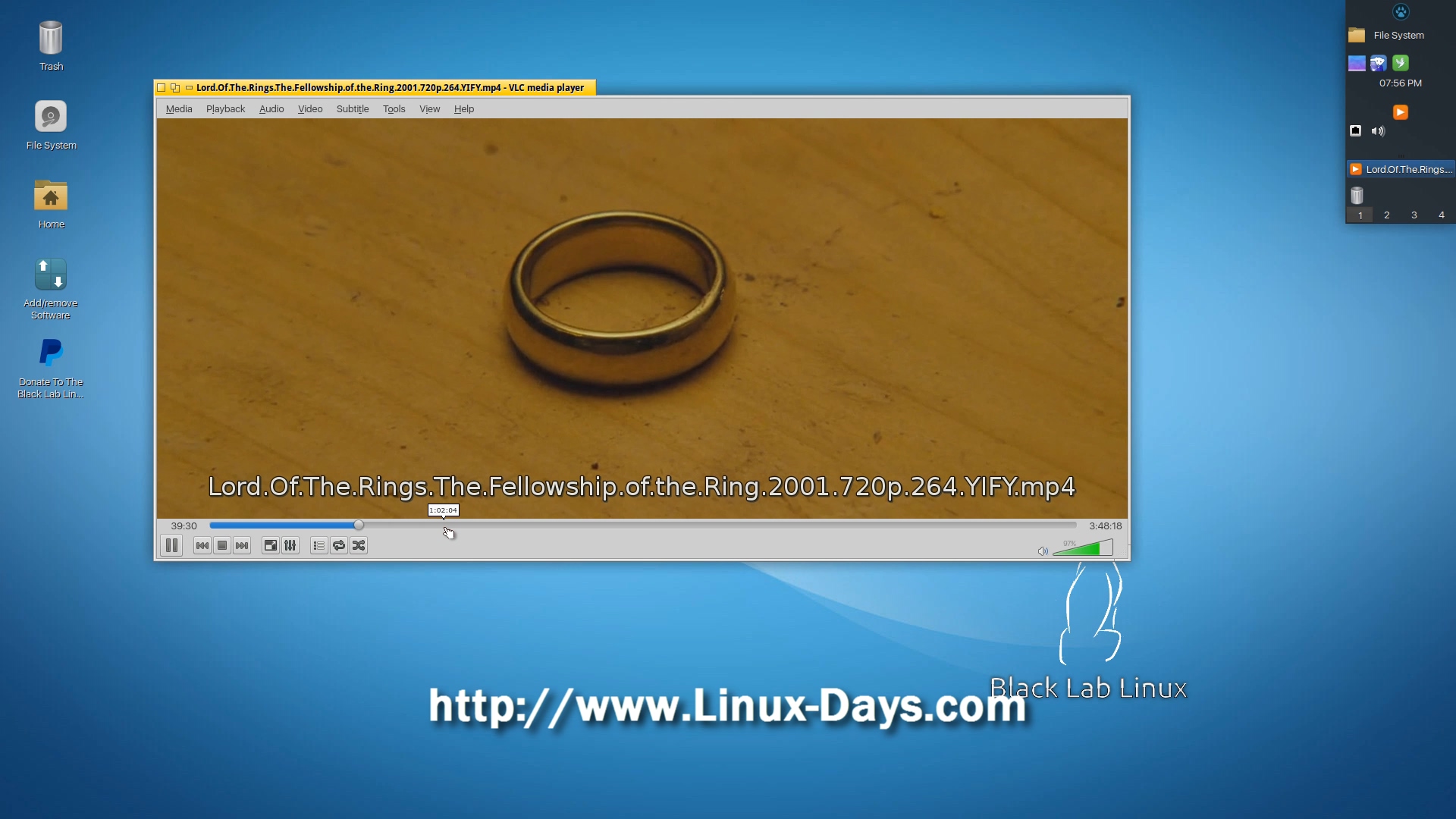Select the File System desktop icon
Screen dimensions: 1456x819
point(51,125)
